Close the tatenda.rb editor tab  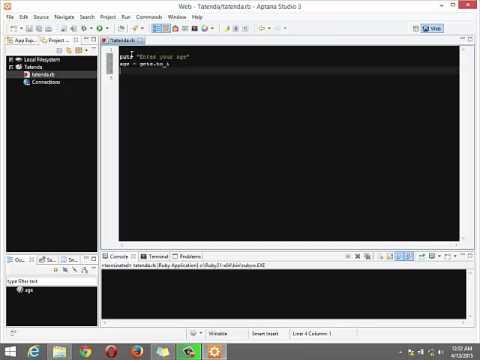coord(141,40)
